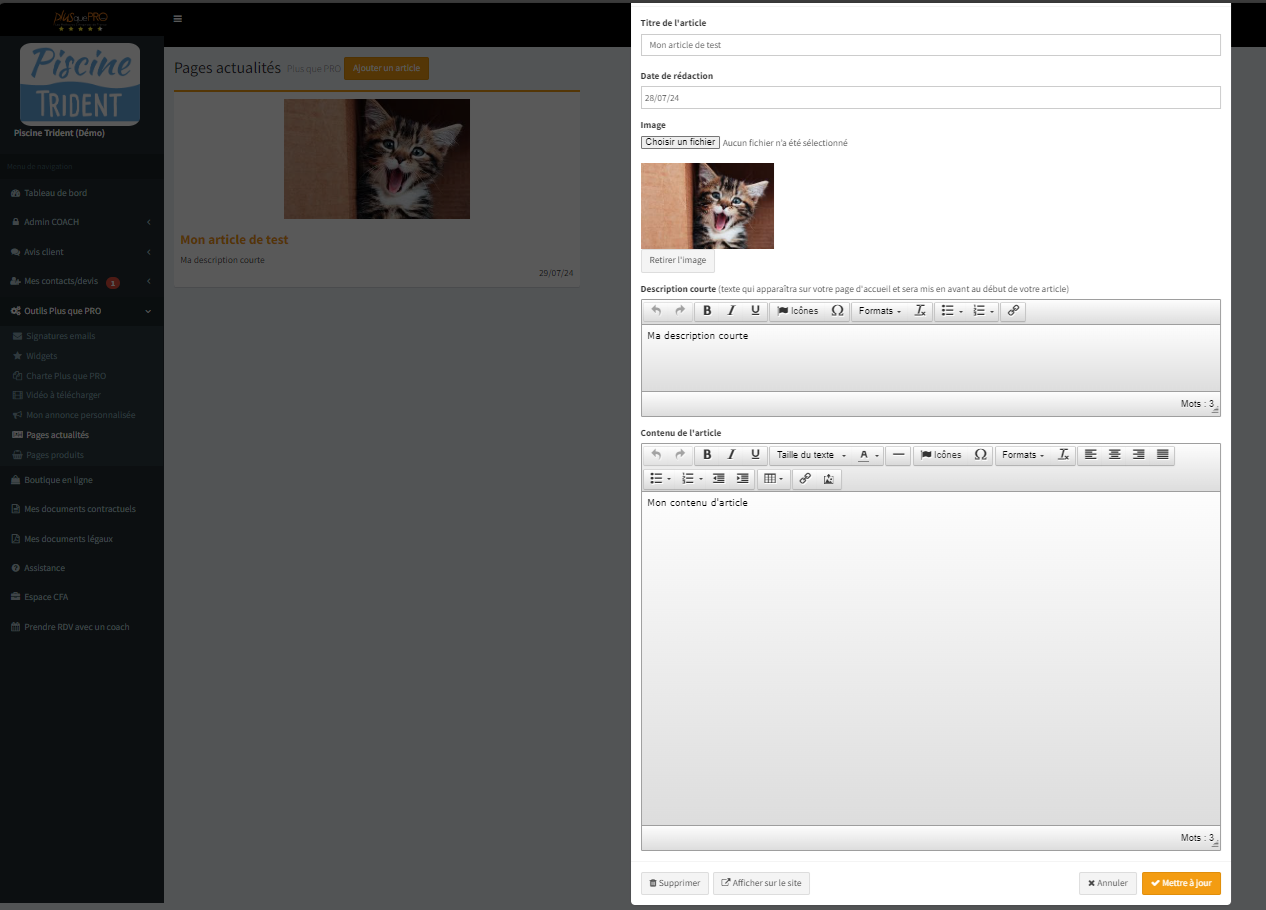The height and width of the screenshot is (910, 1266).
Task: Open numbered list style arrow in article content
Action: click(702, 479)
